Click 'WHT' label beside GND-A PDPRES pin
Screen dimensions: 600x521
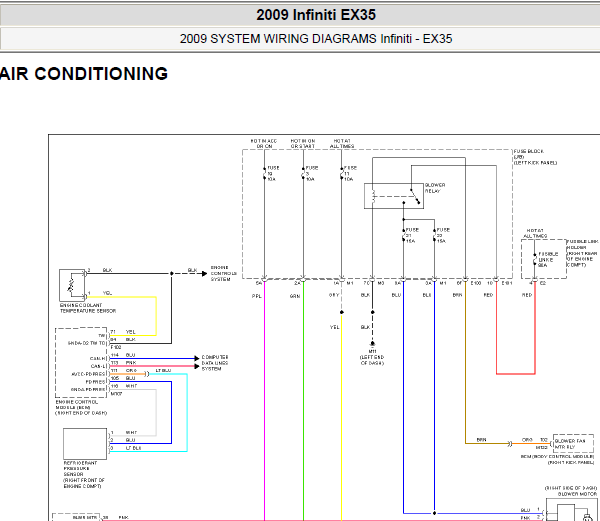click(x=131, y=386)
